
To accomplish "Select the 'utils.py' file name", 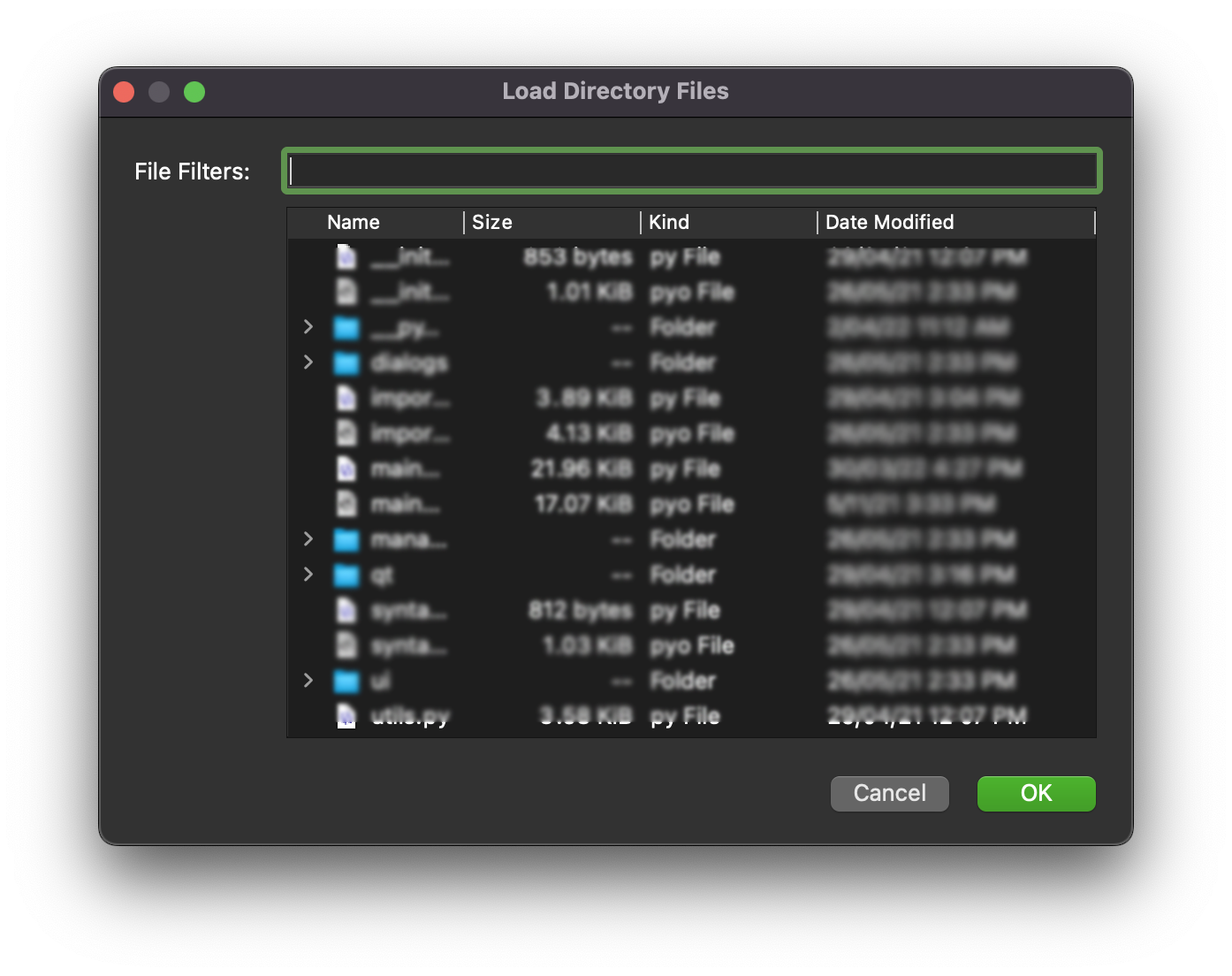I will (x=410, y=717).
